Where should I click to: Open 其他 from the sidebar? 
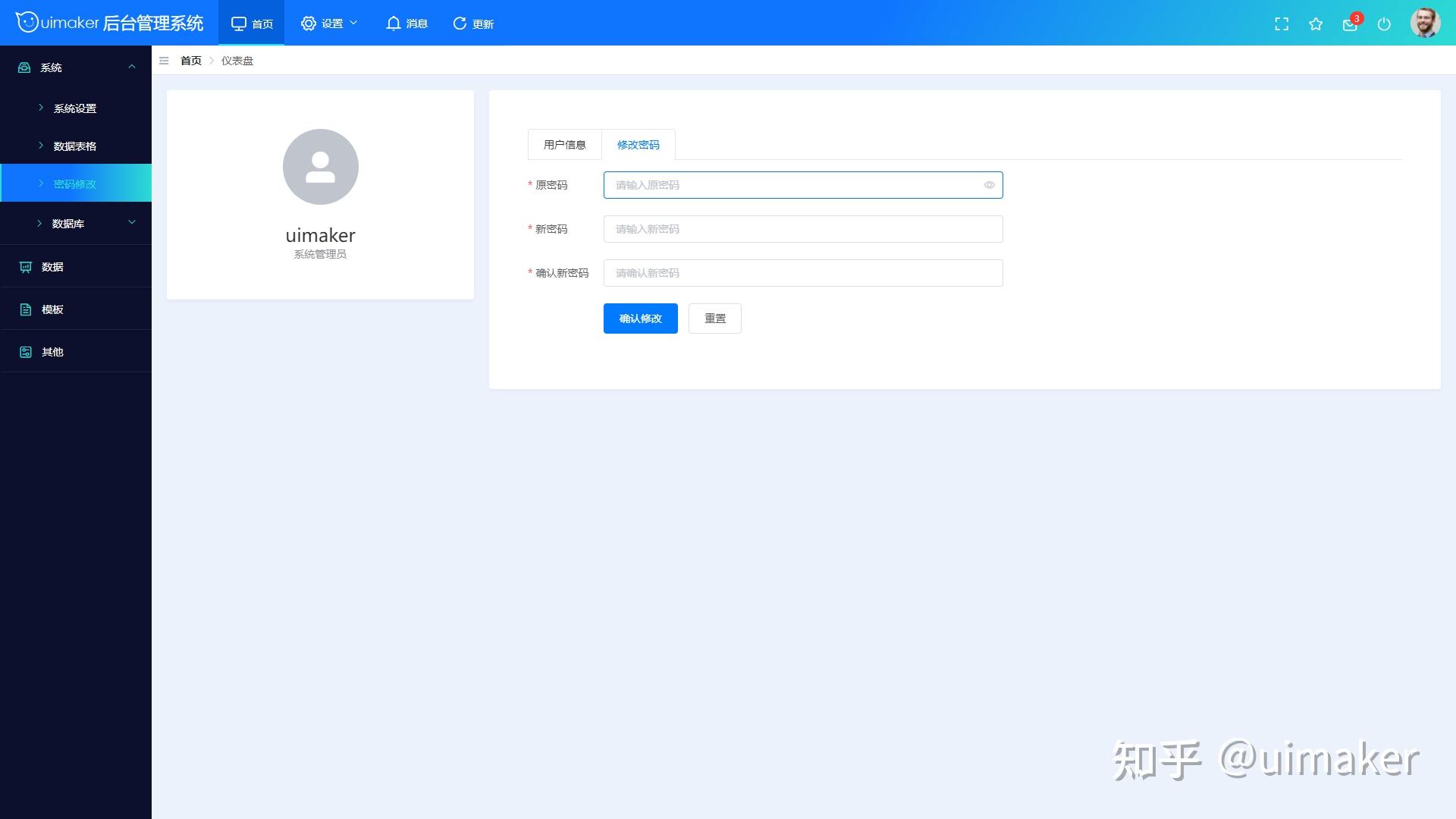(50, 351)
